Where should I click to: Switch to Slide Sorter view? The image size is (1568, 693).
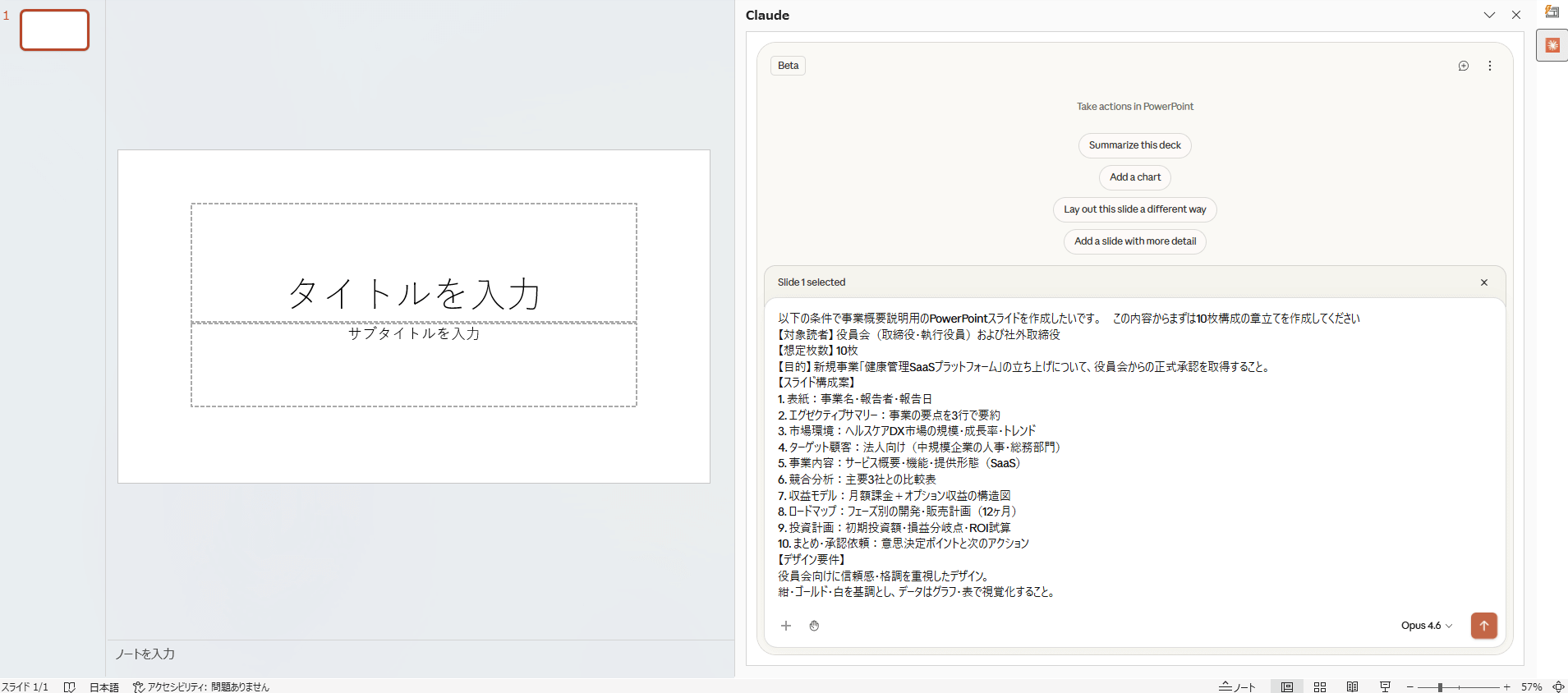1320,687
